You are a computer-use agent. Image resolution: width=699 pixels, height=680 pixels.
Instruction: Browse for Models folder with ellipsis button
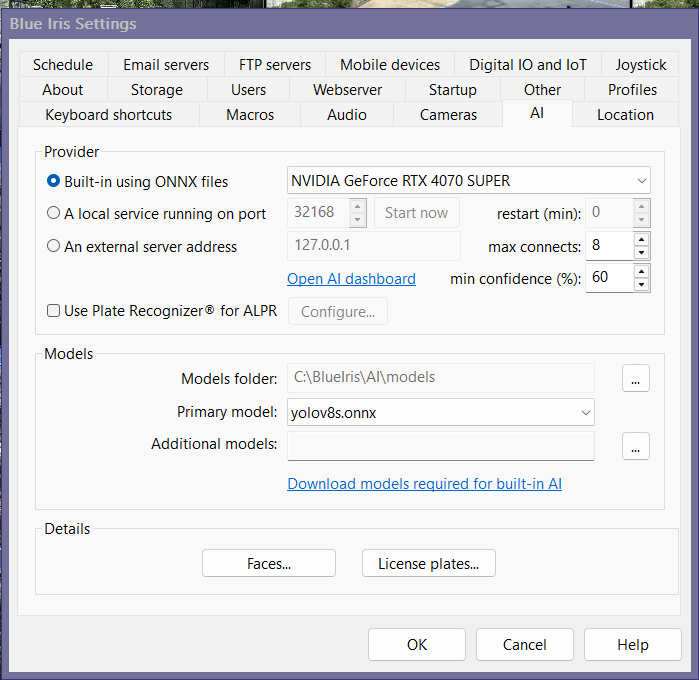635,378
